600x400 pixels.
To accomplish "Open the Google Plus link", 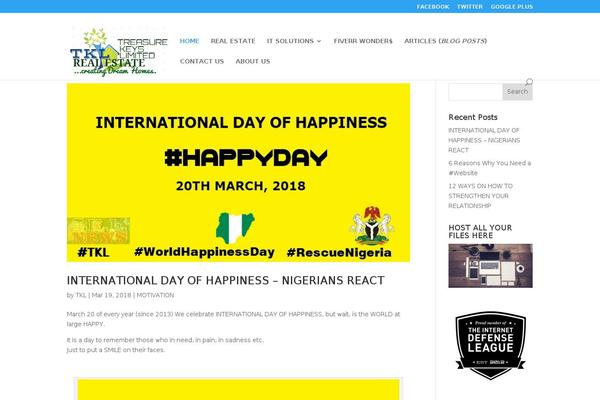I will pyautogui.click(x=512, y=7).
